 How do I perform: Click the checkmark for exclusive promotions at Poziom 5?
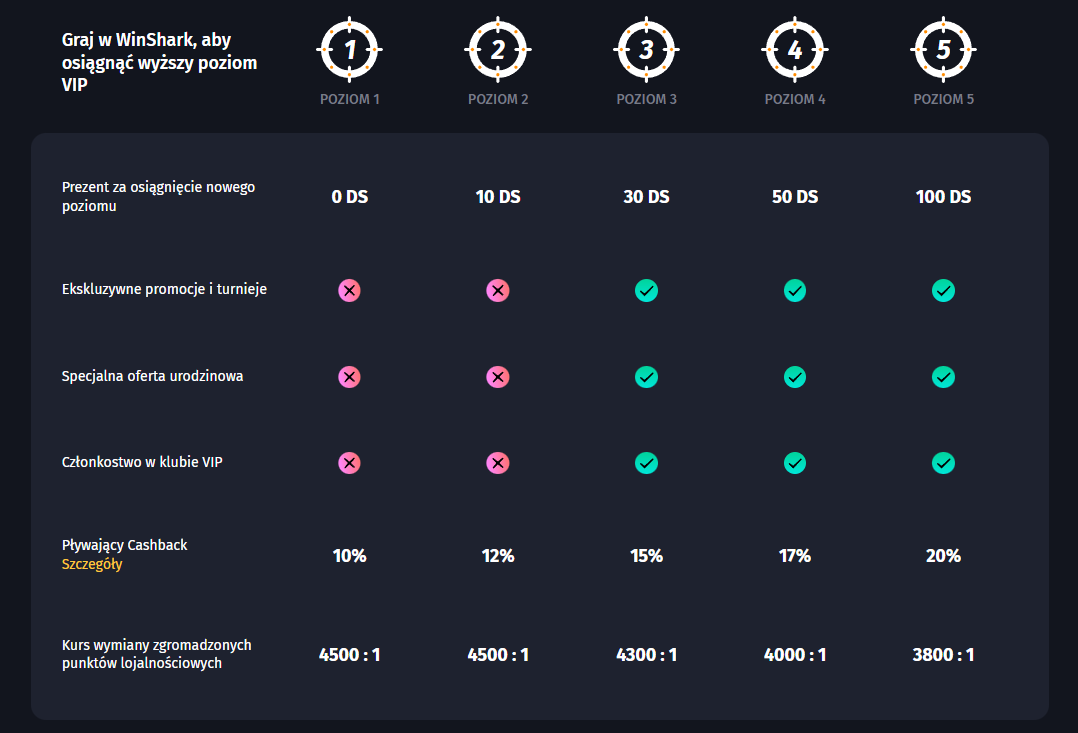(943, 290)
